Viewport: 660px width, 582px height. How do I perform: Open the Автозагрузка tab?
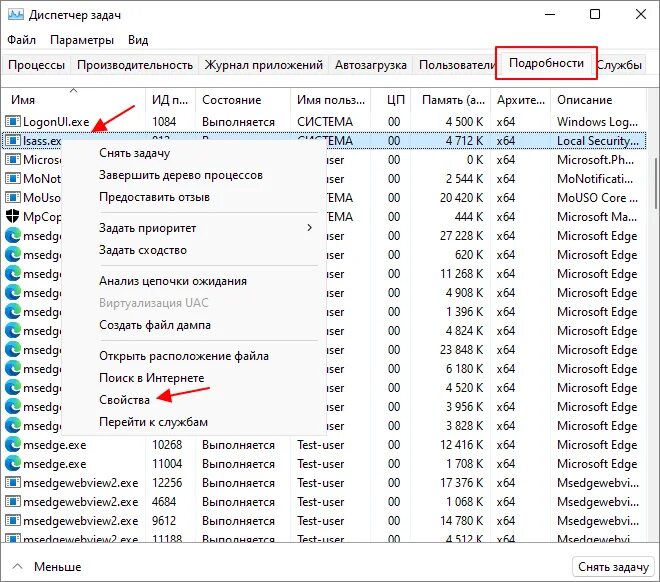click(371, 65)
